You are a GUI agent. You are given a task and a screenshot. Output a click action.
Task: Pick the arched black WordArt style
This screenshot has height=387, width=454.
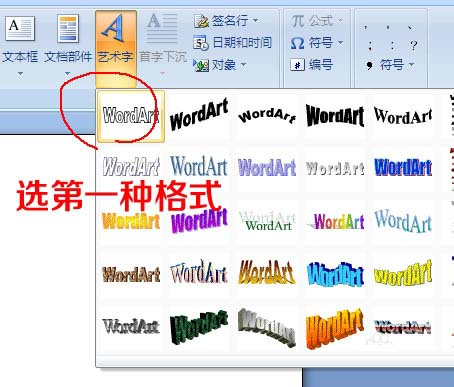click(267, 116)
